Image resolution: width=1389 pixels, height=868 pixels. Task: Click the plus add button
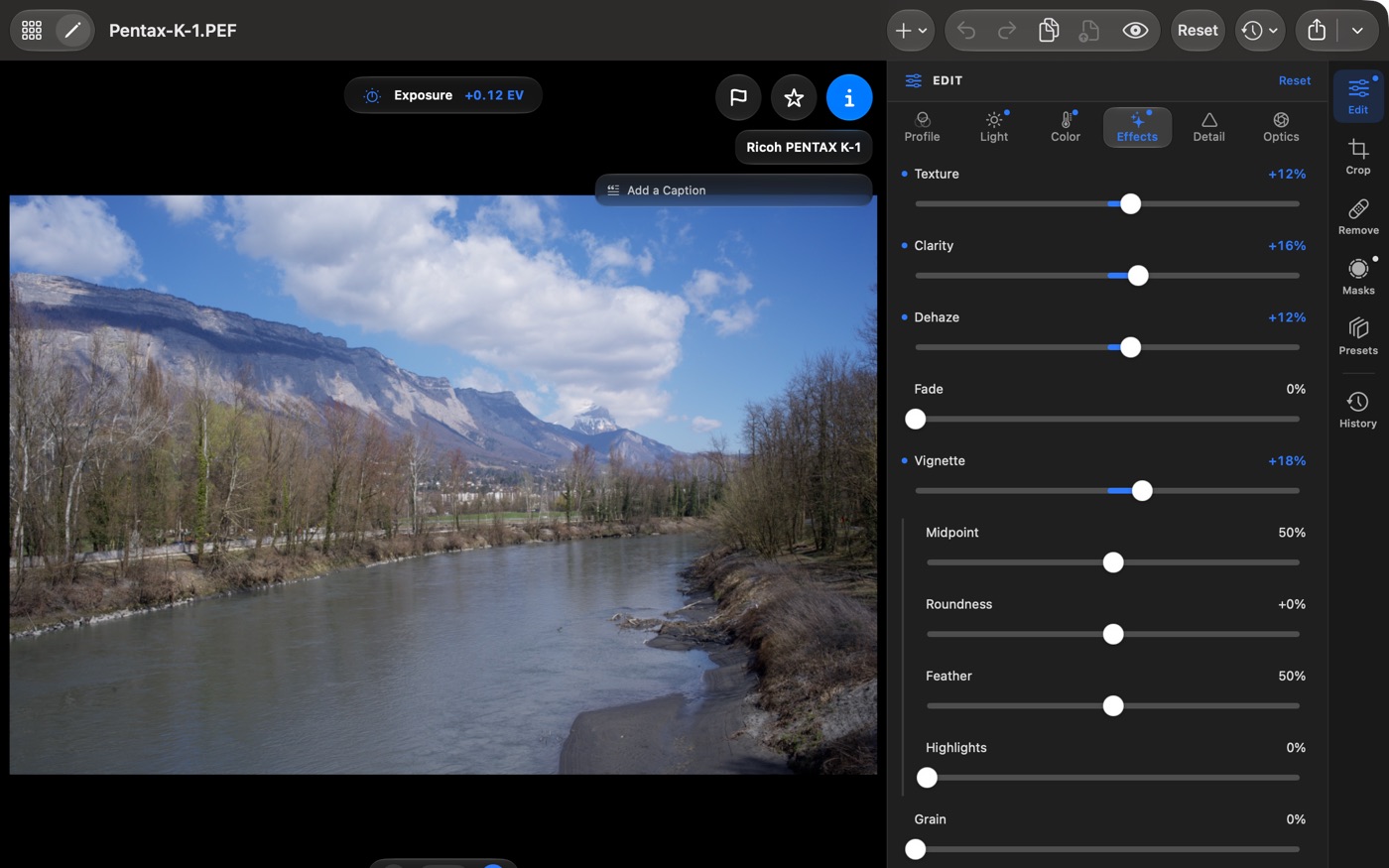tap(903, 31)
